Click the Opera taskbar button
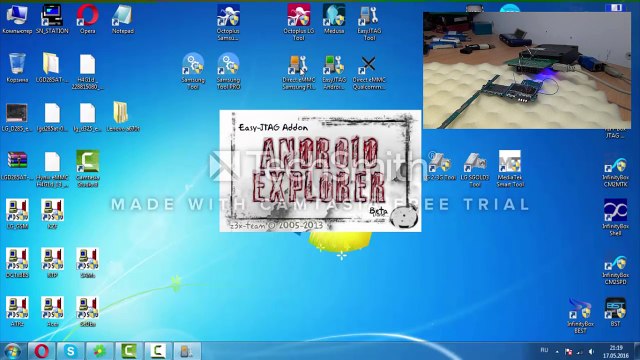This screenshot has height=360, width=640. click(42, 351)
